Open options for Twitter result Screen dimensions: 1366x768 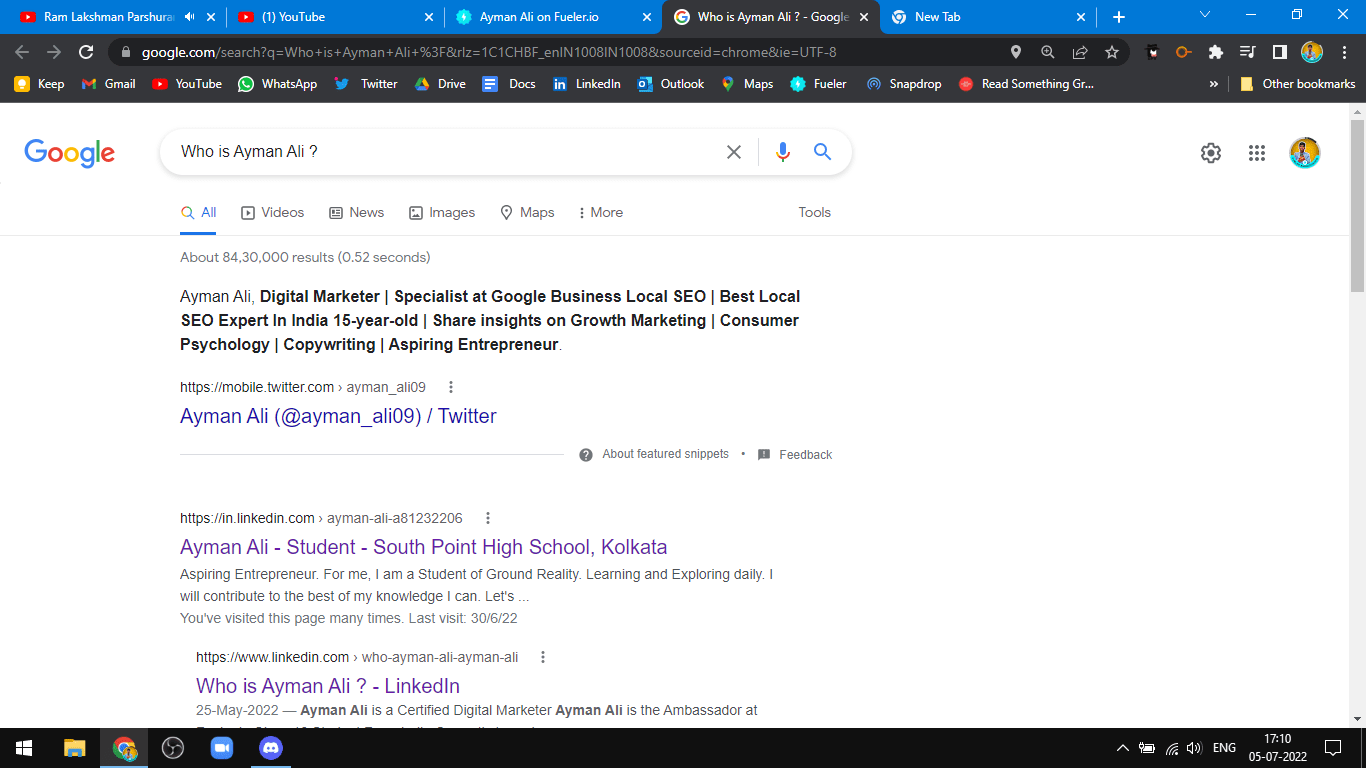tap(451, 387)
